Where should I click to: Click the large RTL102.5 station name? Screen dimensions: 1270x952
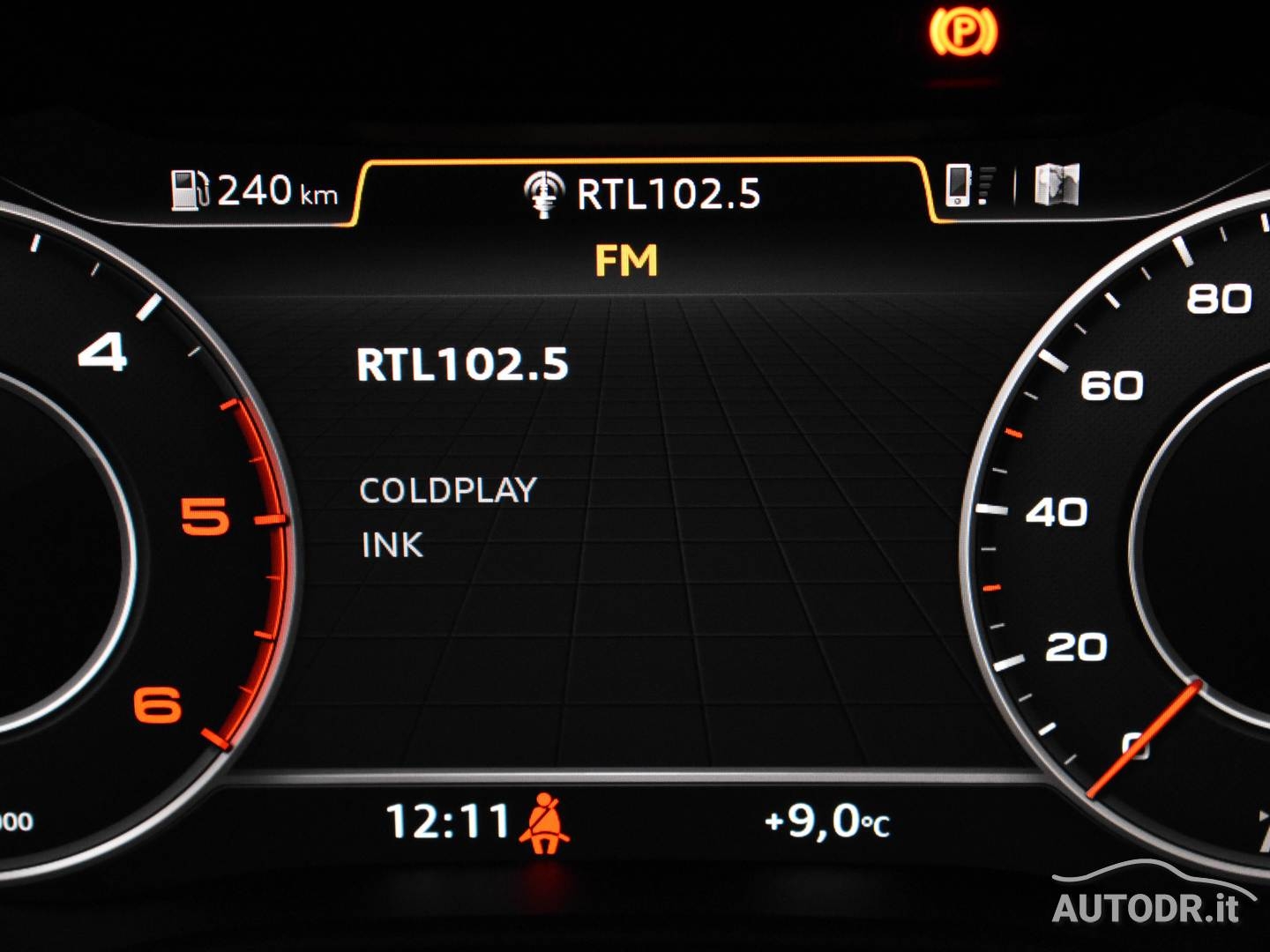(x=462, y=364)
